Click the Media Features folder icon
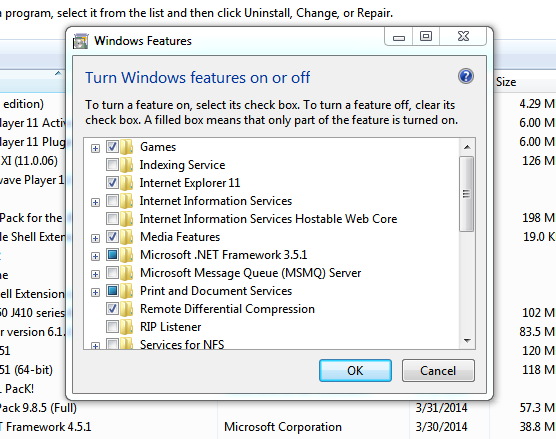The height and width of the screenshot is (439, 556). 127,237
